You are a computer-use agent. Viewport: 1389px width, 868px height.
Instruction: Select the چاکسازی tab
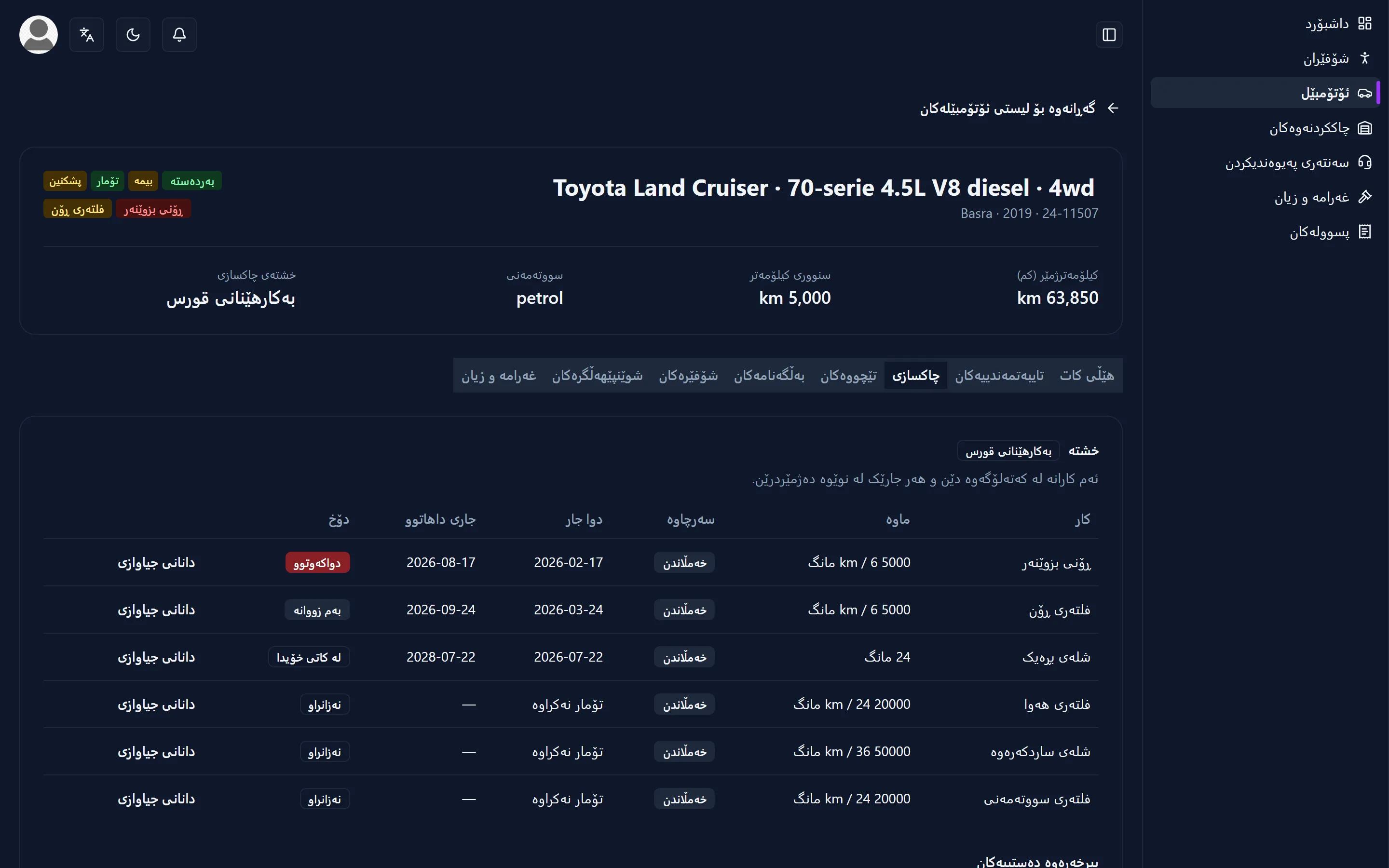tap(915, 376)
